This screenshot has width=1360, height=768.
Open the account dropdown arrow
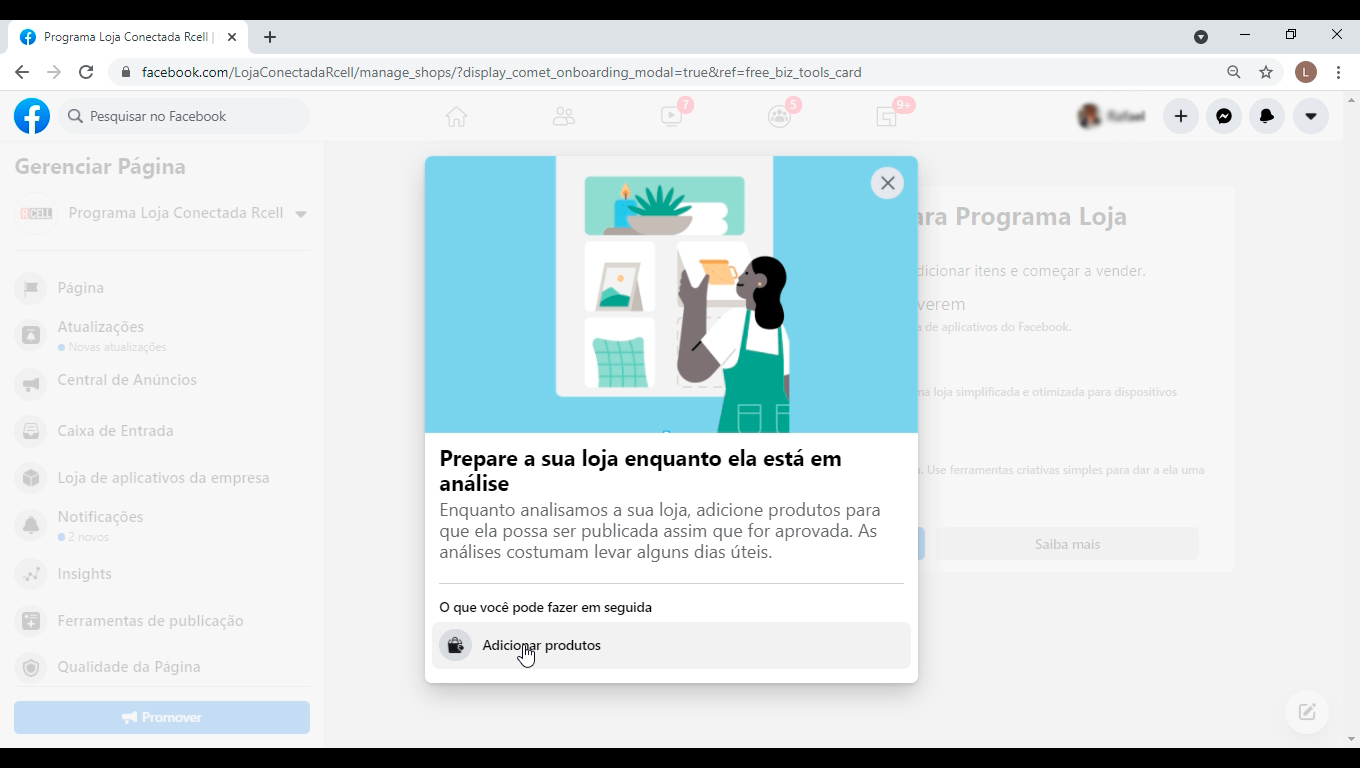click(1310, 116)
